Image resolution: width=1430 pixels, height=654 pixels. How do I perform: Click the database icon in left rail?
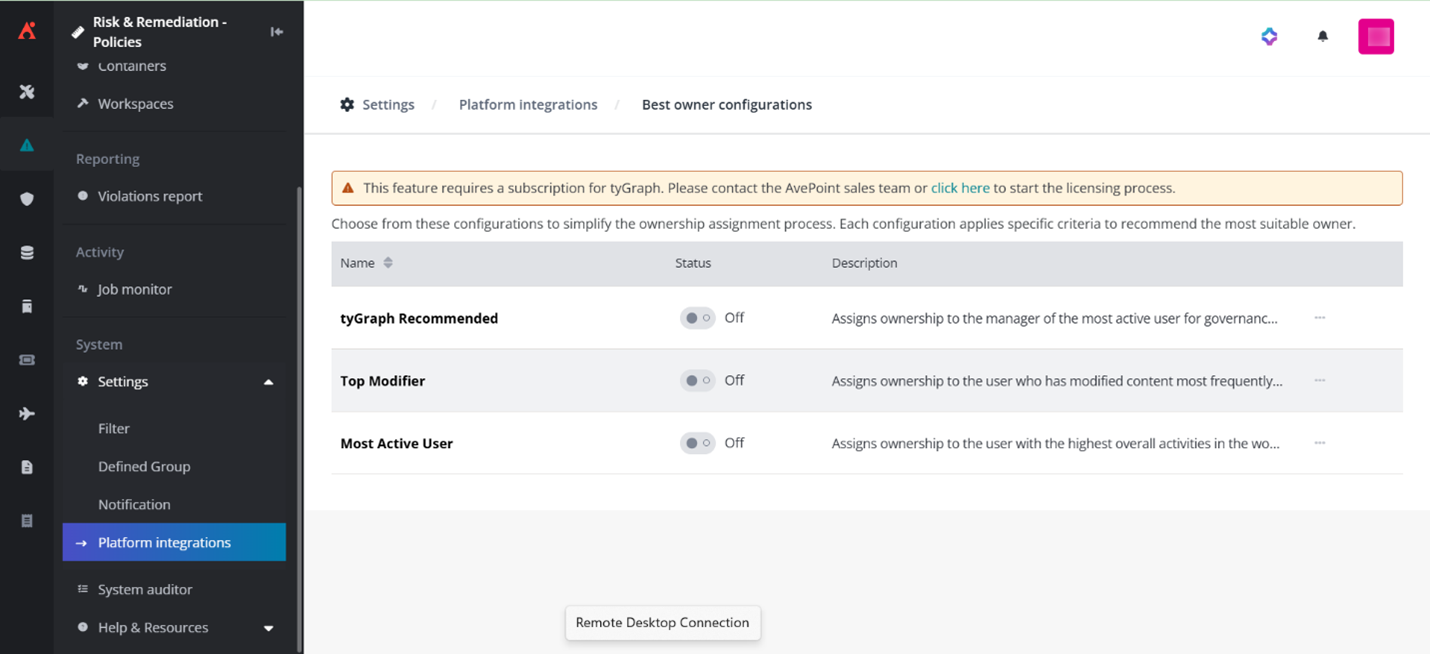[27, 253]
